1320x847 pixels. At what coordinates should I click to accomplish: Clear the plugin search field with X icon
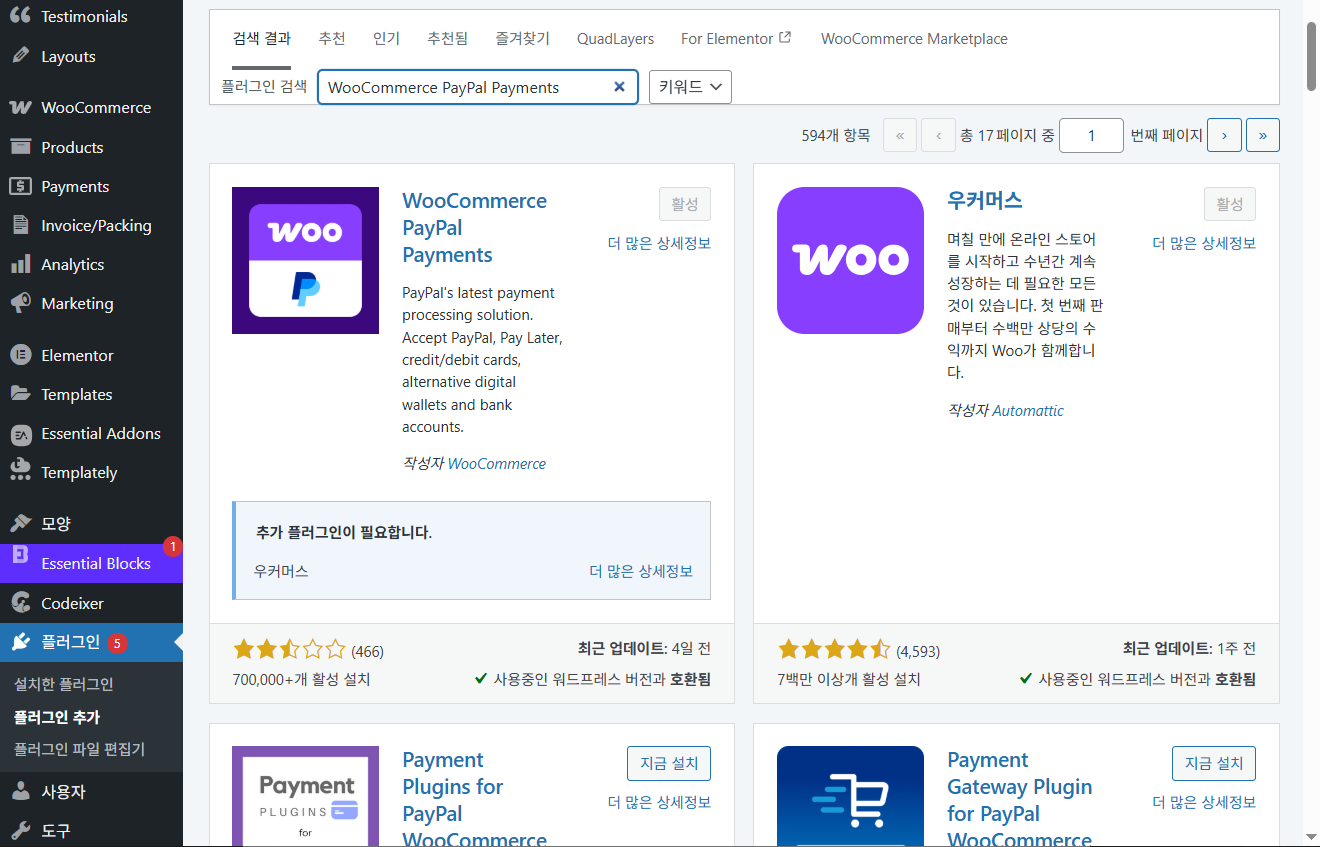pyautogui.click(x=619, y=87)
